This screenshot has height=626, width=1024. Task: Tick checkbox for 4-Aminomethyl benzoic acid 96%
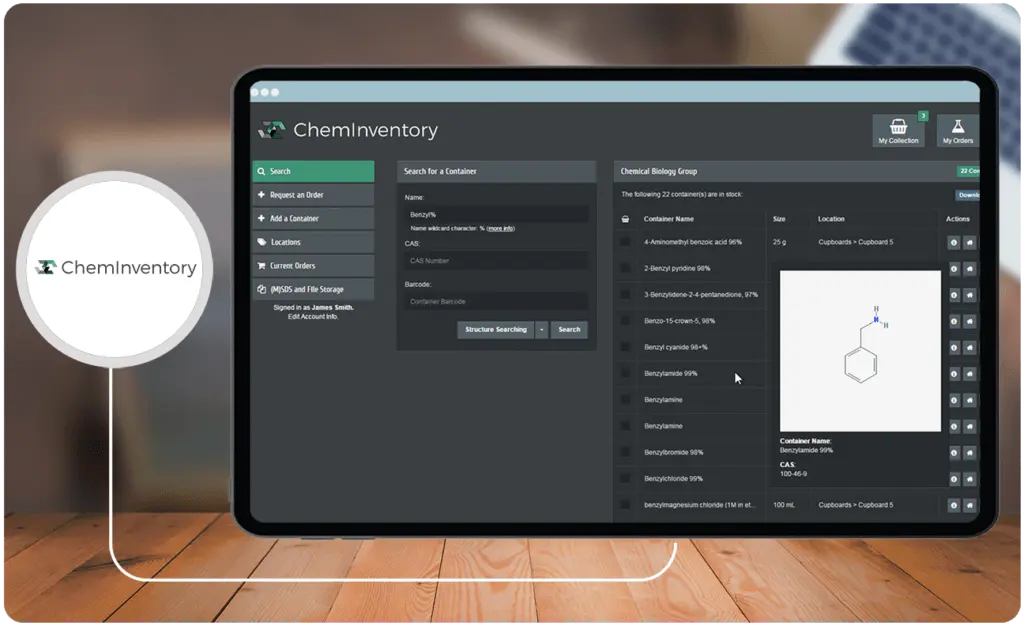[625, 242]
